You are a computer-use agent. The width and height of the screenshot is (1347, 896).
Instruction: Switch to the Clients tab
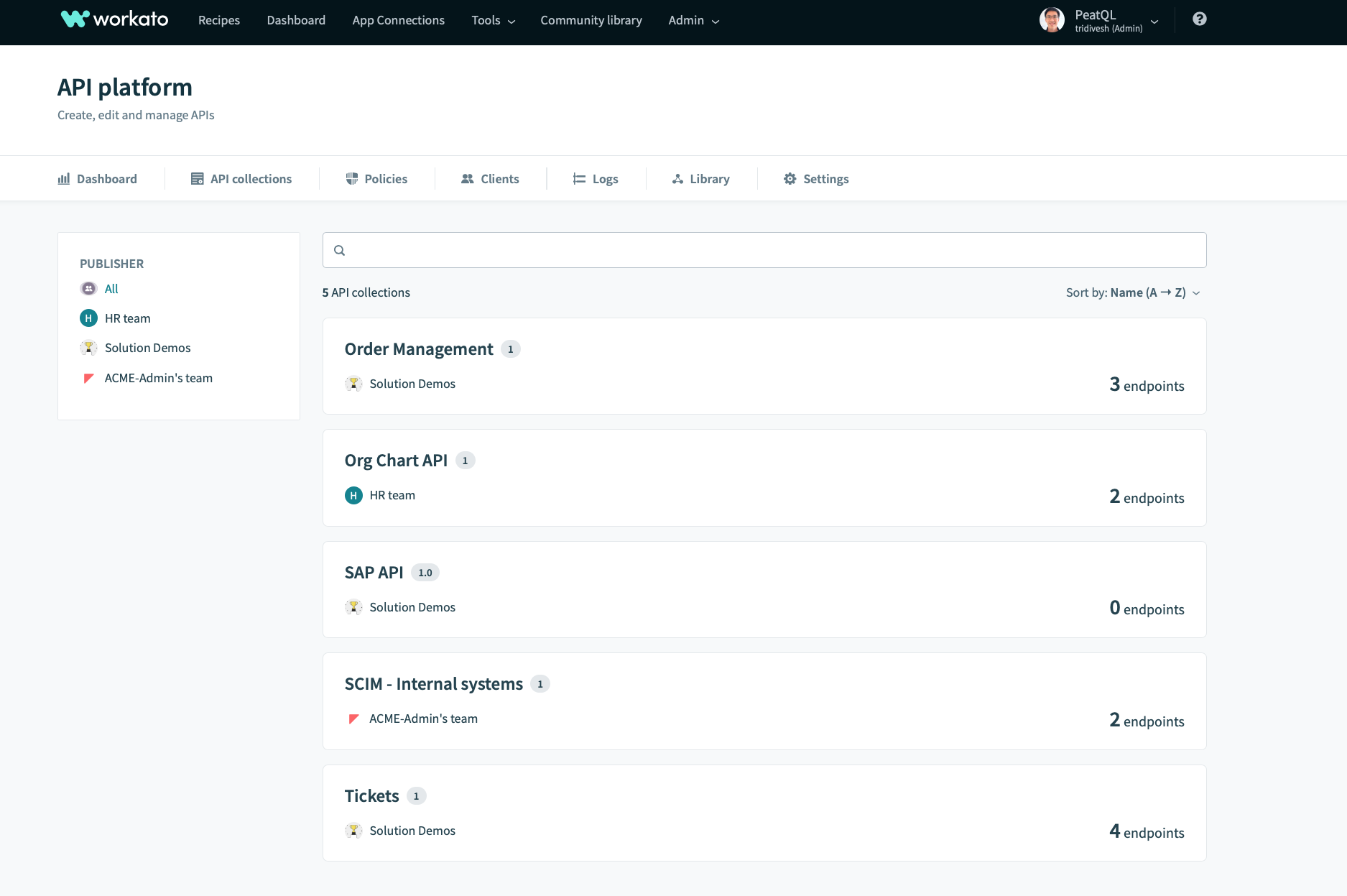coord(490,179)
